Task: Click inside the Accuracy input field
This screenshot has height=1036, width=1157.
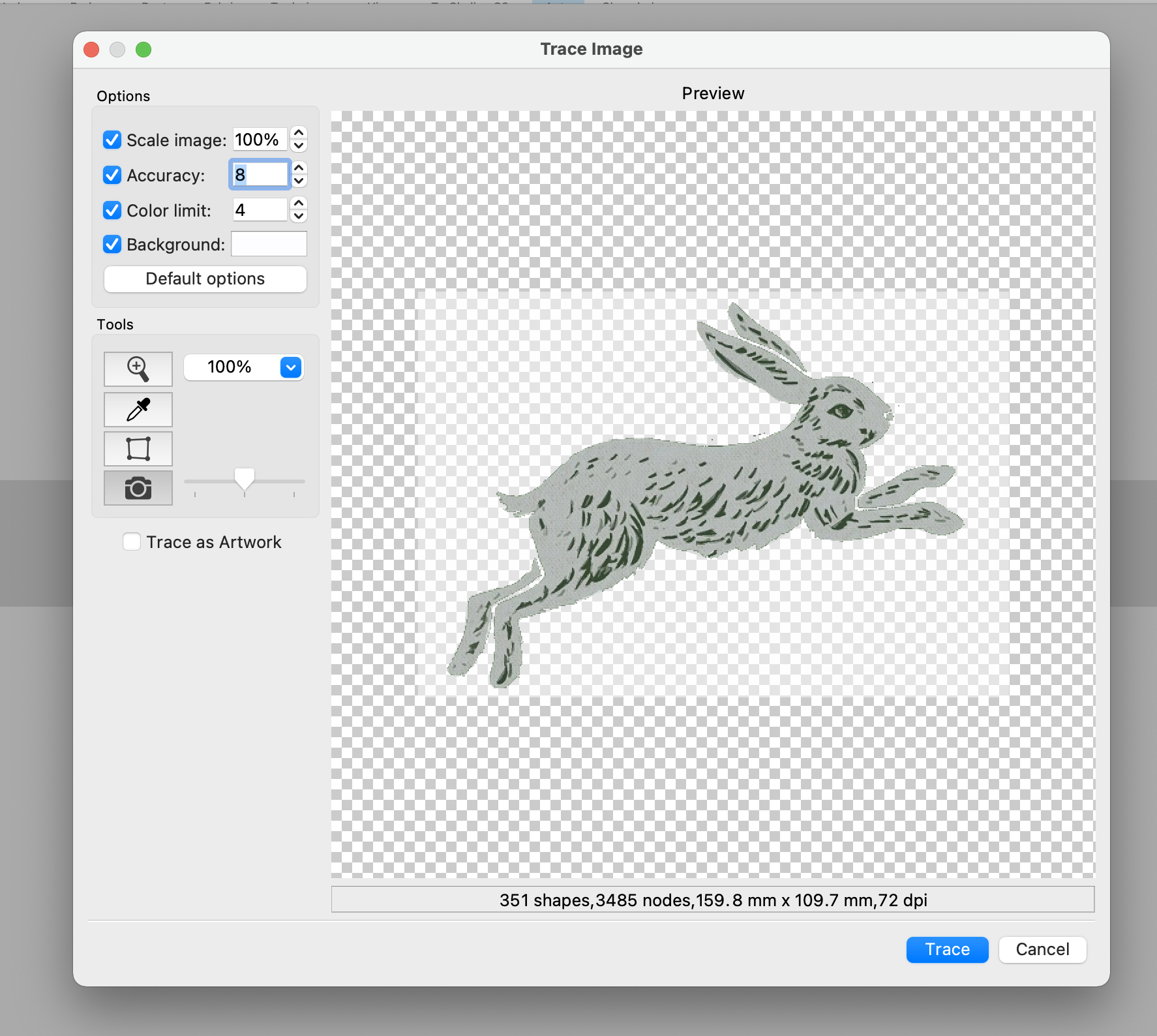Action: (x=260, y=174)
